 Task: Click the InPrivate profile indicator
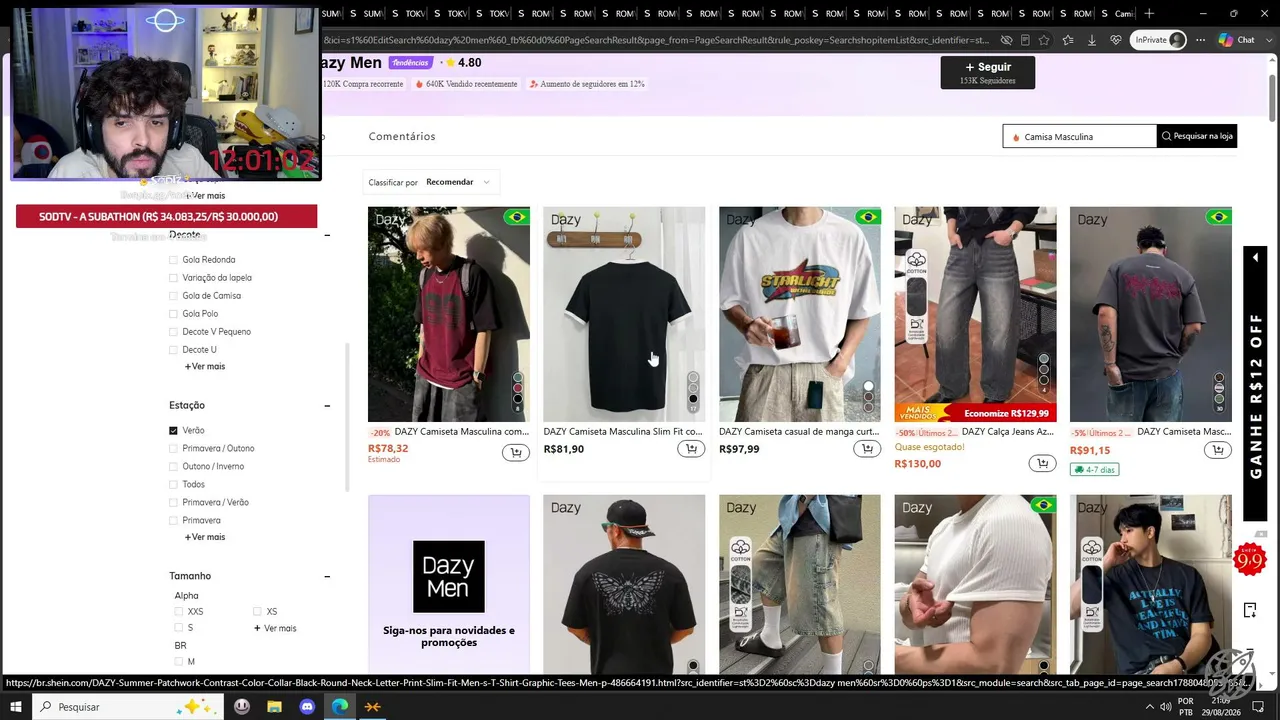[x=1158, y=40]
